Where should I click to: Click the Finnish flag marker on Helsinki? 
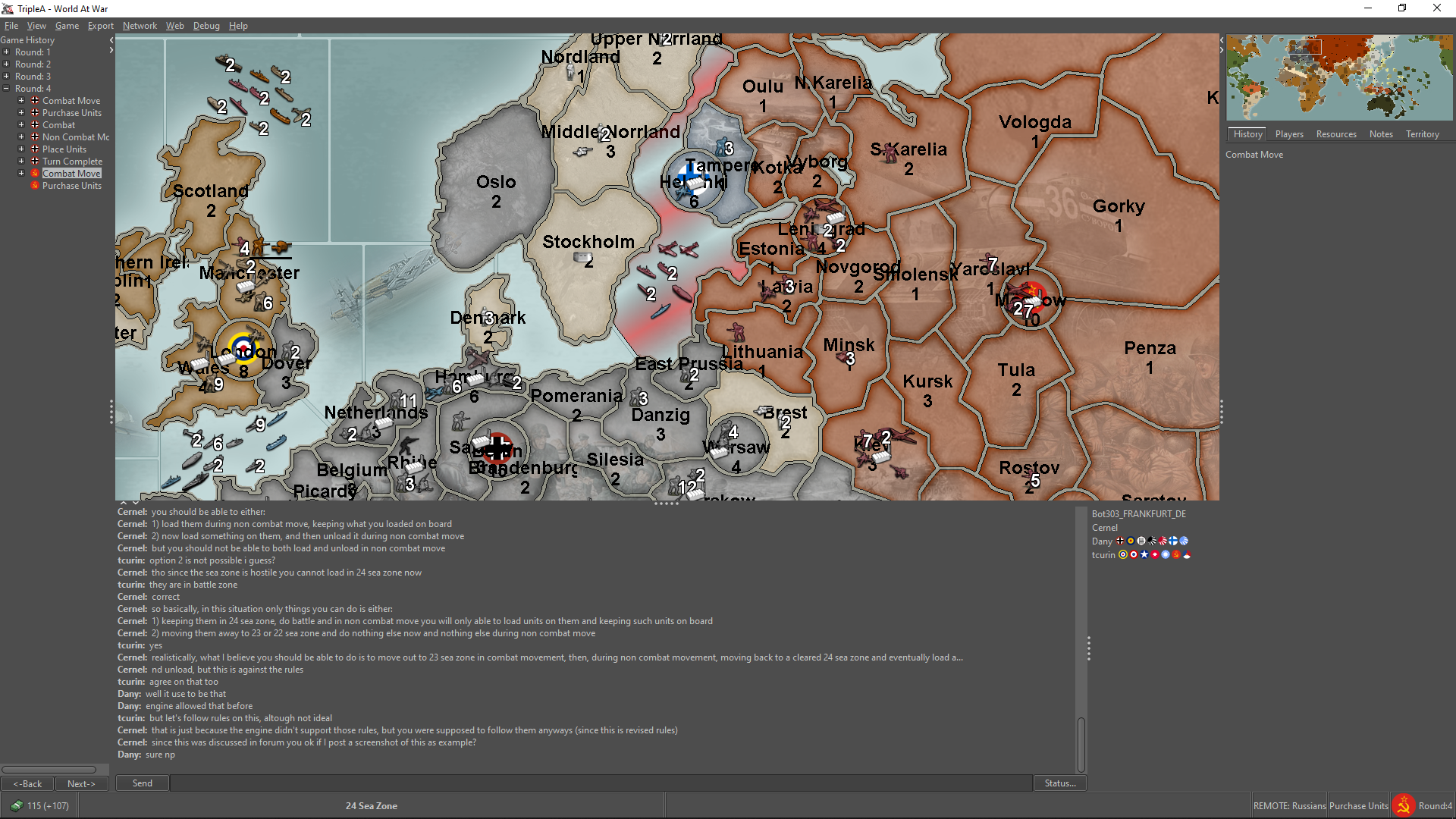click(x=693, y=180)
